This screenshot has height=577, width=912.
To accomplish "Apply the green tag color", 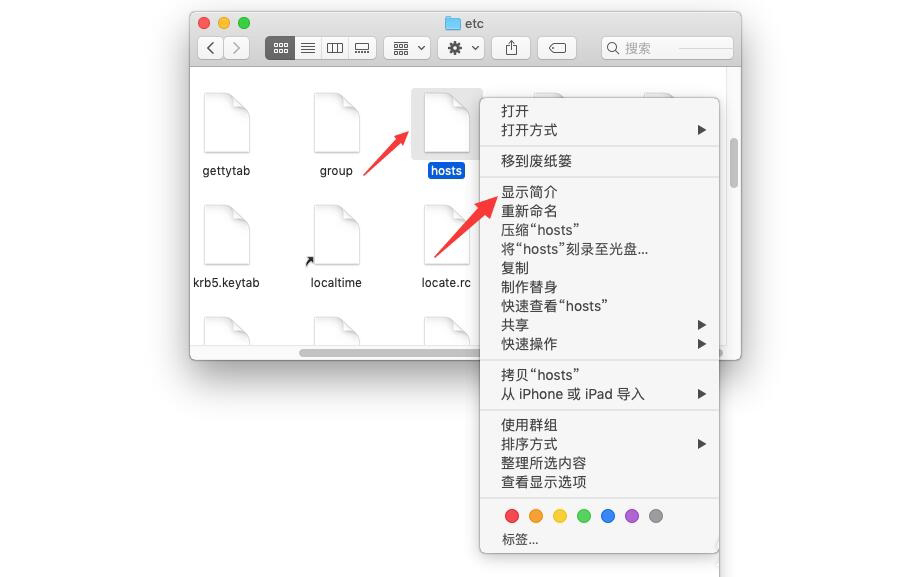I will coord(584,516).
